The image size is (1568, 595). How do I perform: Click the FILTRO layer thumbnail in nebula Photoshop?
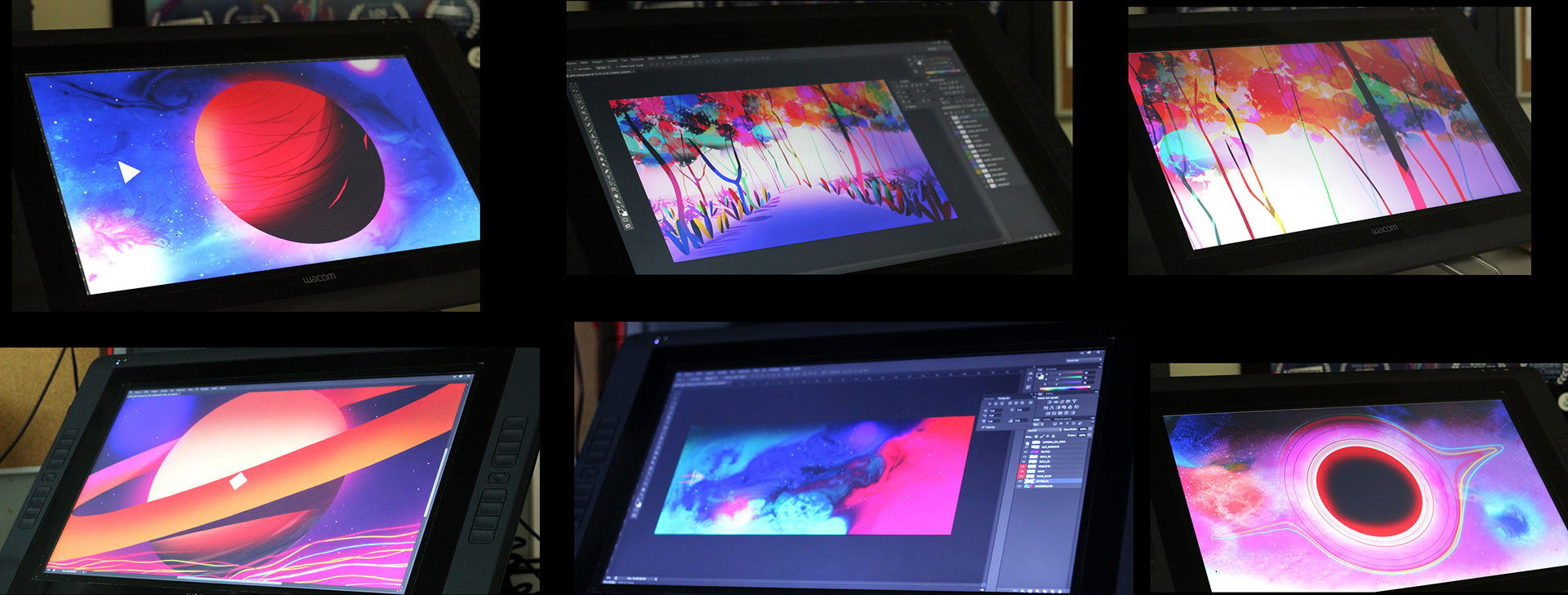click(x=1034, y=451)
